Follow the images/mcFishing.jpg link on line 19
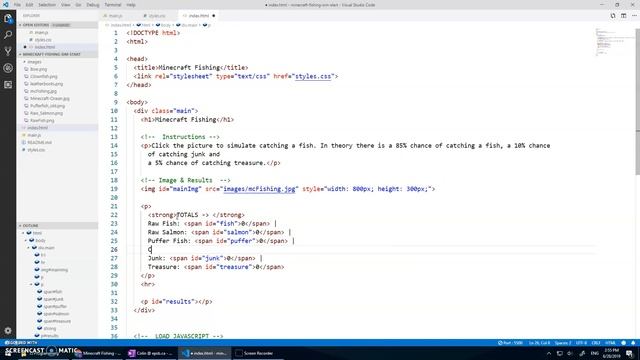Image resolution: width=640 pixels, height=360 pixels. click(259, 189)
